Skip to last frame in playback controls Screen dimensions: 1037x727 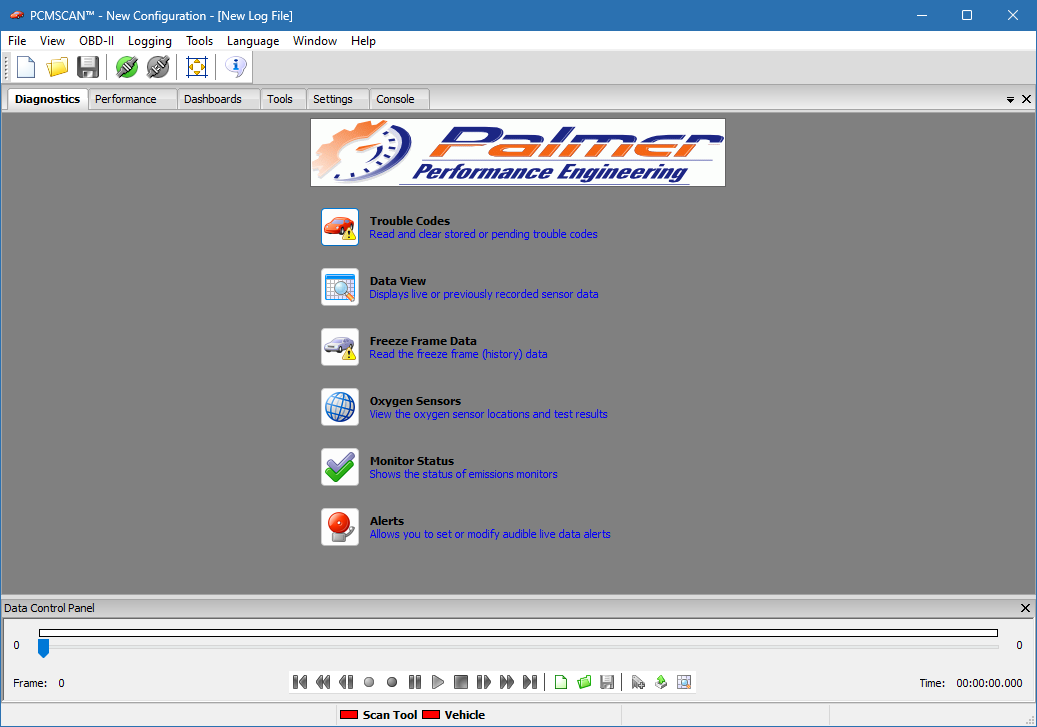coord(531,681)
